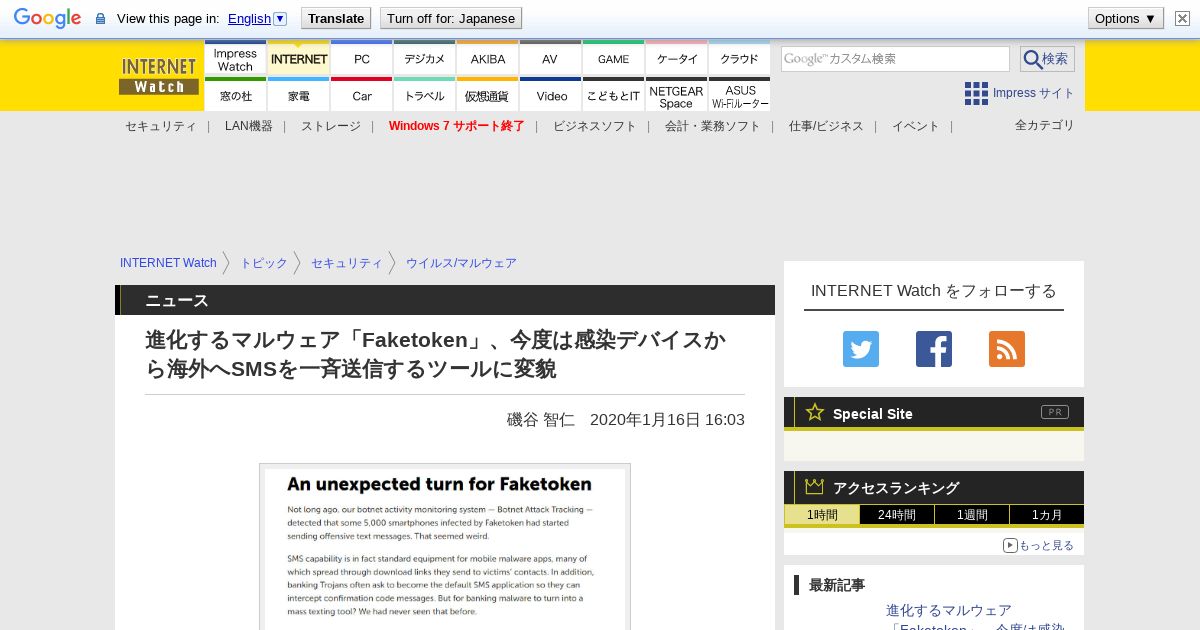The height and width of the screenshot is (630, 1200).
Task: Open the Facebook follow icon
Action: click(934, 349)
